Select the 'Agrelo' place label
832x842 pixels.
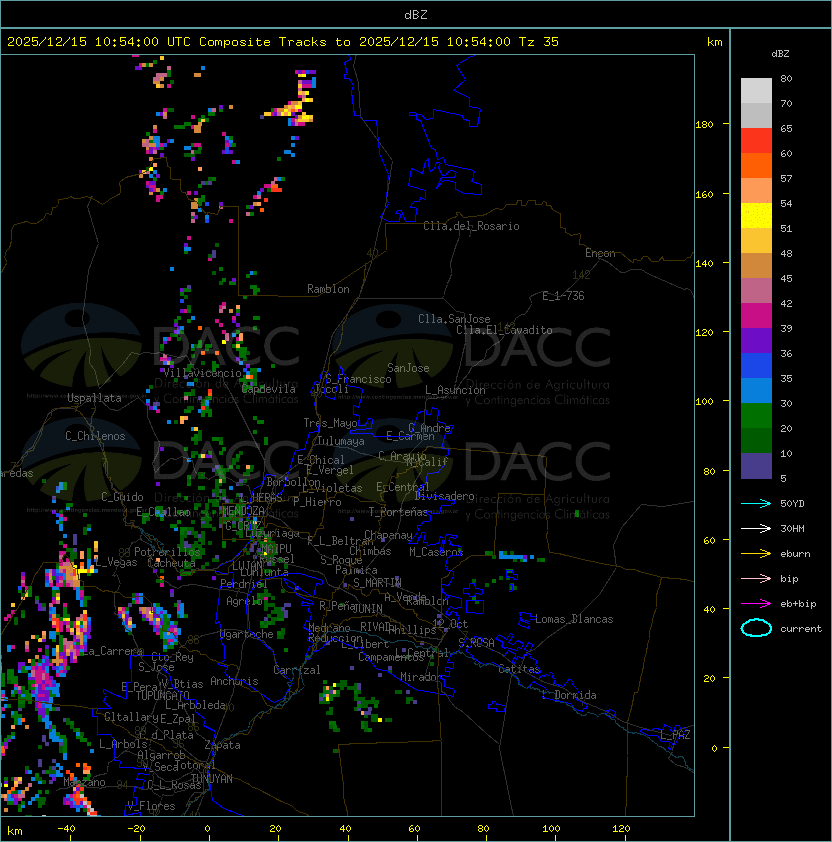244,601
